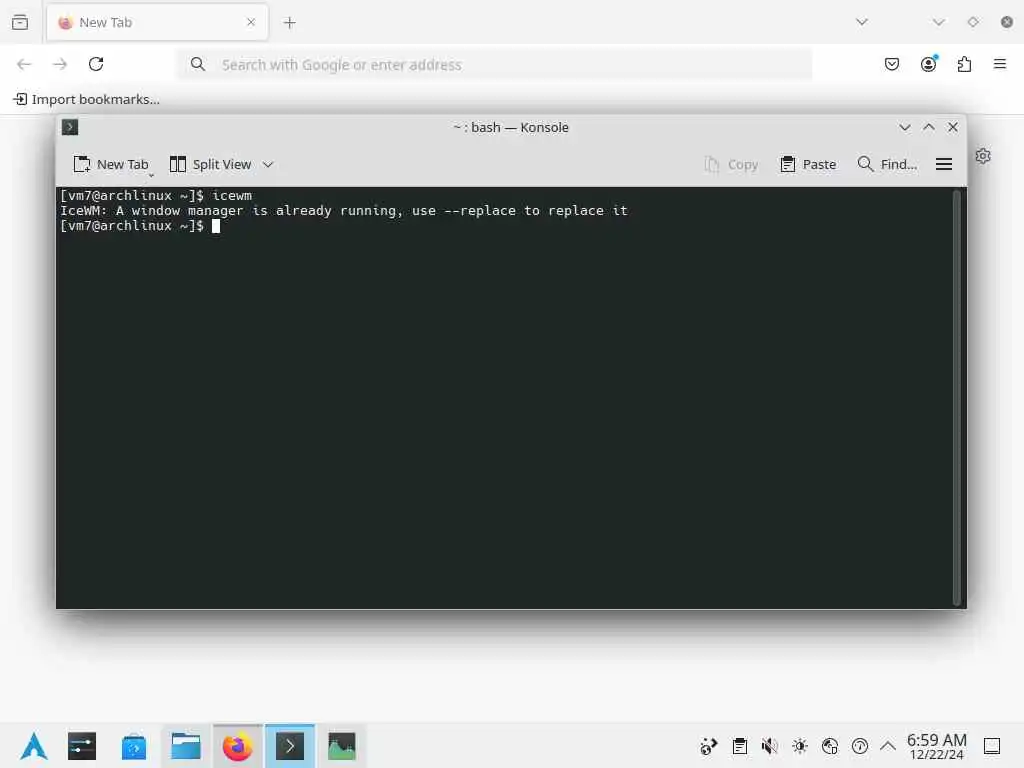The height and width of the screenshot is (768, 1024).
Task: Go forward in Firefox
Action: [60, 64]
